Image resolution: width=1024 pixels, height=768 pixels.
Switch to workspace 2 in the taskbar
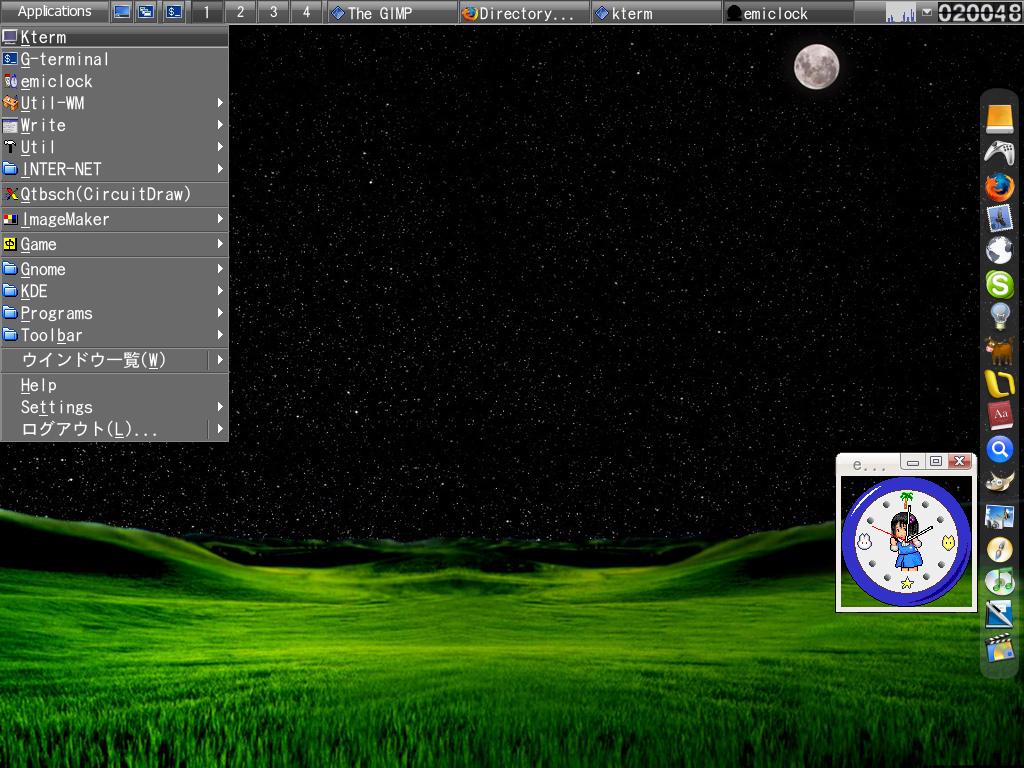click(x=239, y=13)
